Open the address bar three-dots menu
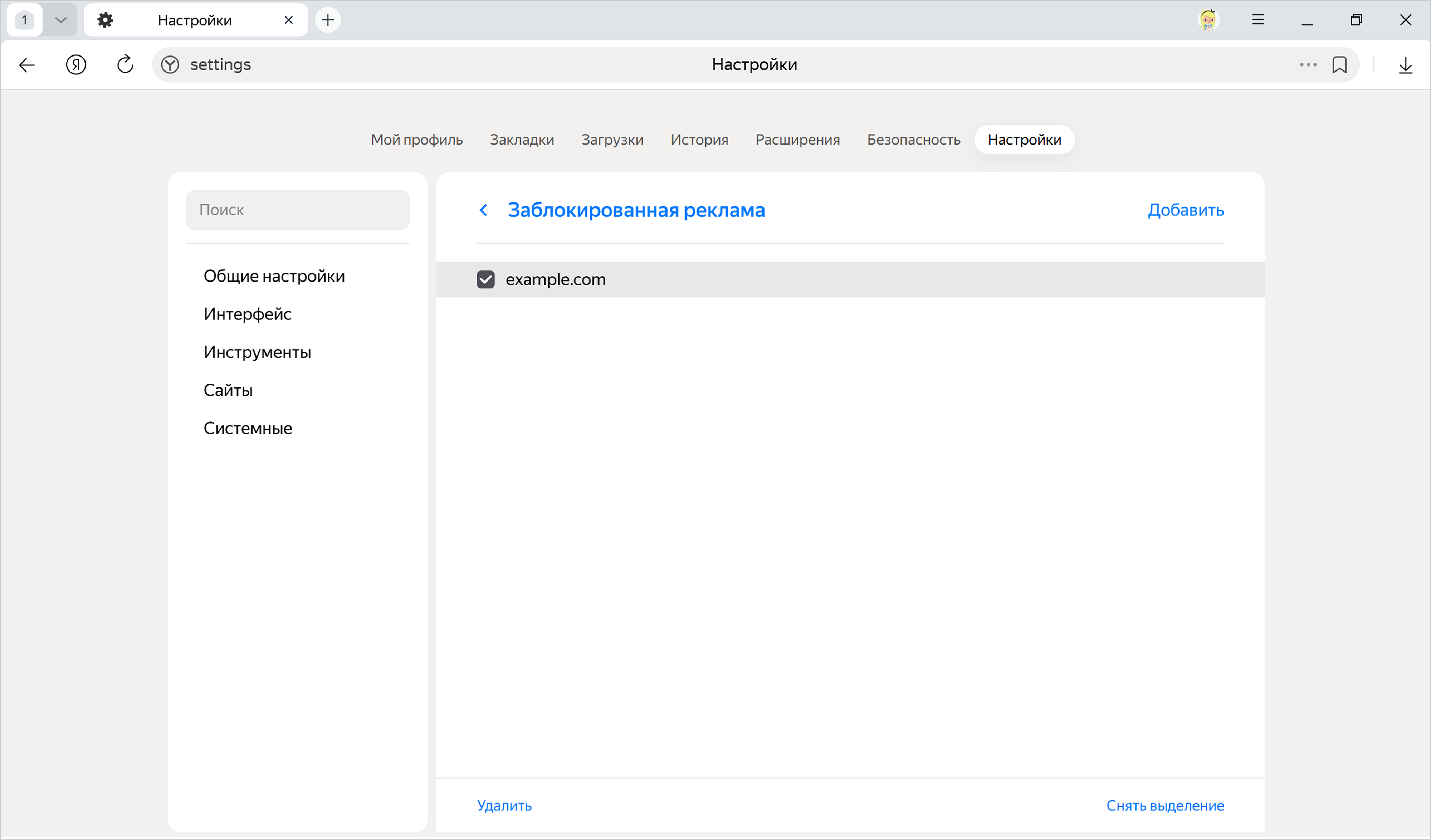Screen dimensions: 1431x840 coord(1308,65)
